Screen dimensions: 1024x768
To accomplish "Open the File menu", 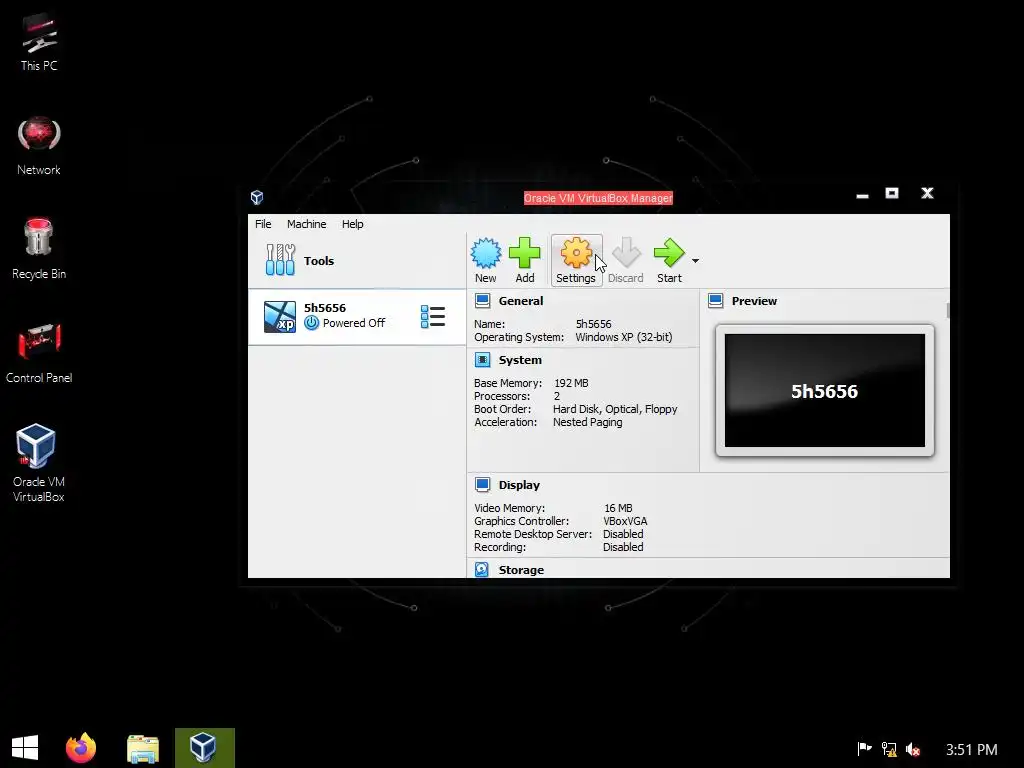I will (x=263, y=224).
